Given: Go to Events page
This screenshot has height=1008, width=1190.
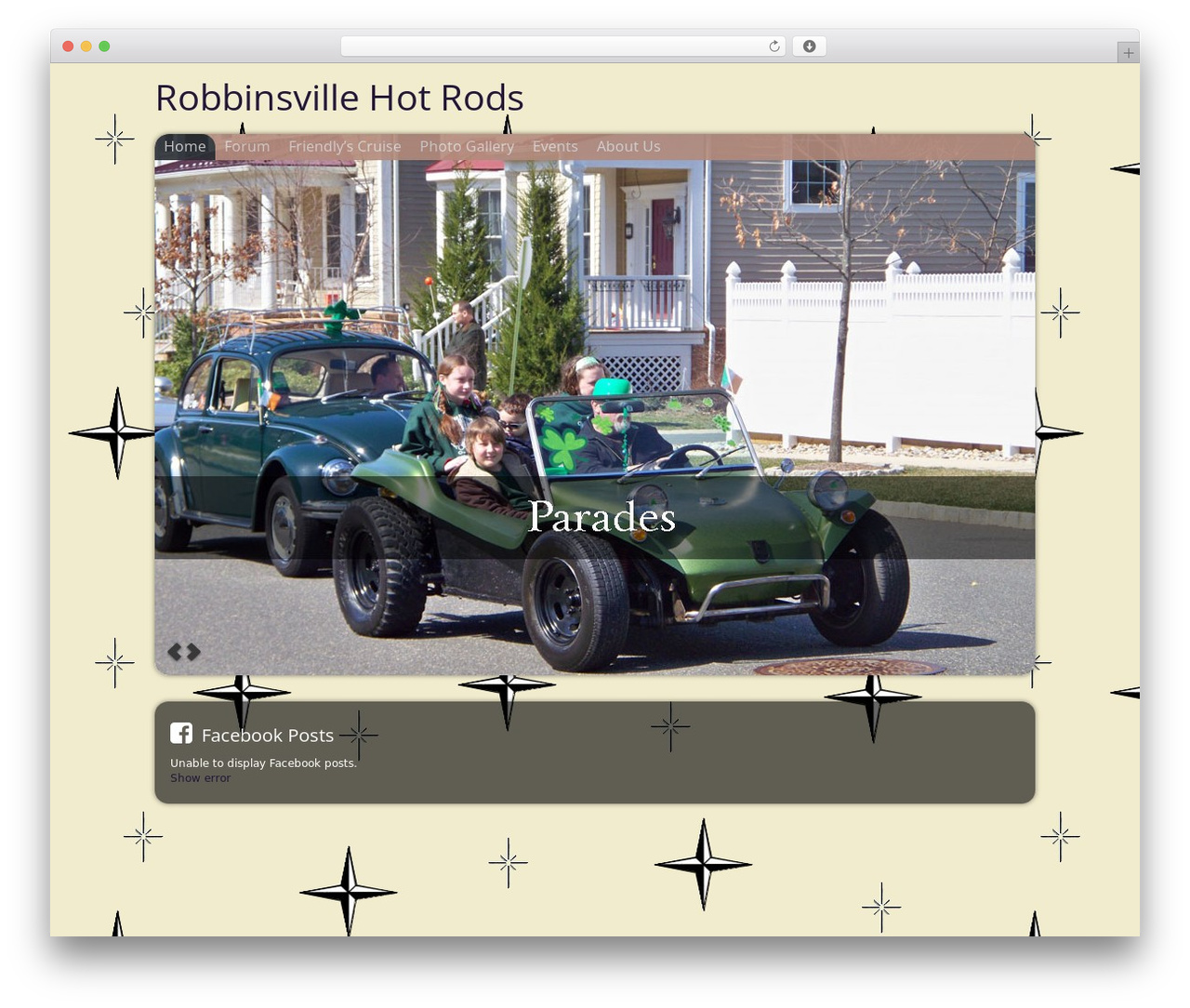Looking at the screenshot, I should click(555, 146).
